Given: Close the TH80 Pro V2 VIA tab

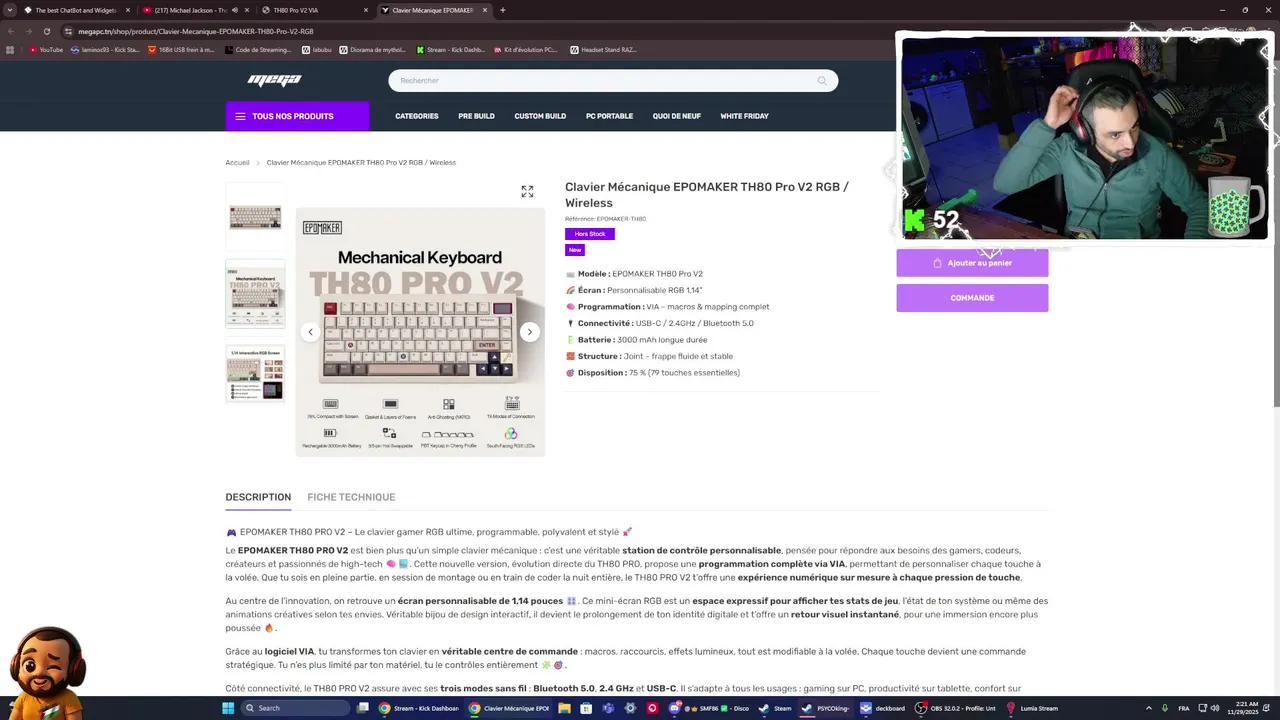Looking at the screenshot, I should pyautogui.click(x=365, y=10).
